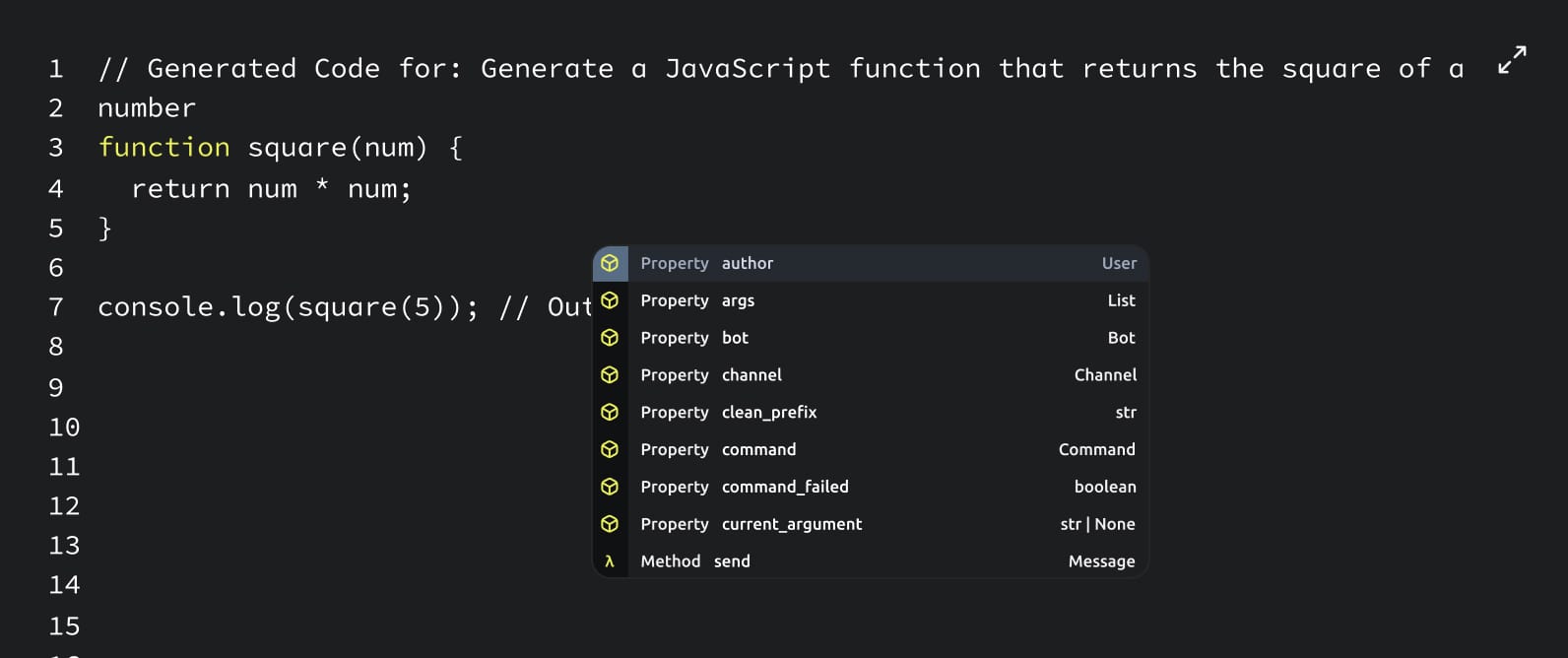Viewport: 1568px width, 658px height.
Task: Choose the bot property suggestion
Action: click(x=871, y=338)
